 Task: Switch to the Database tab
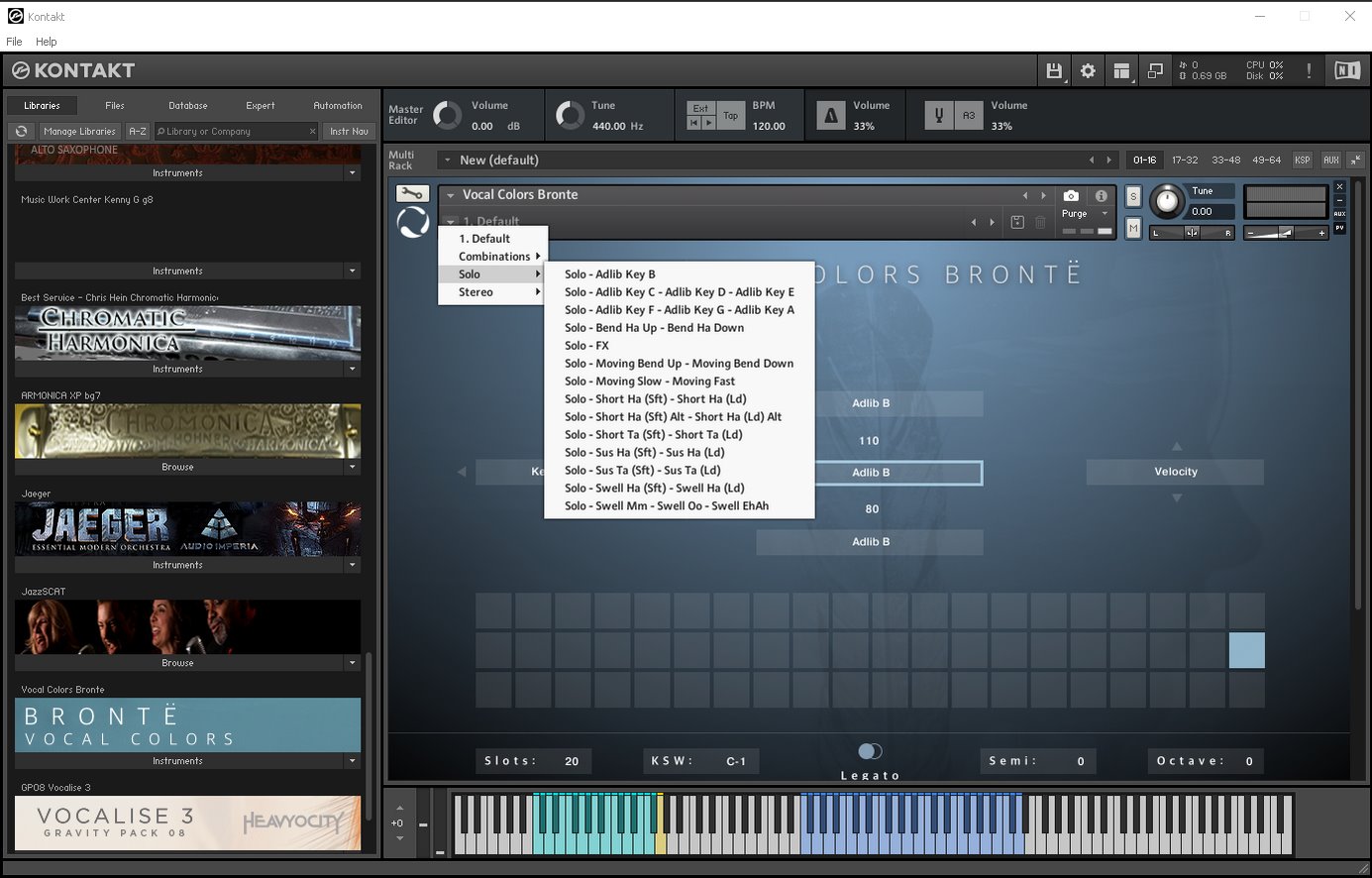point(187,105)
